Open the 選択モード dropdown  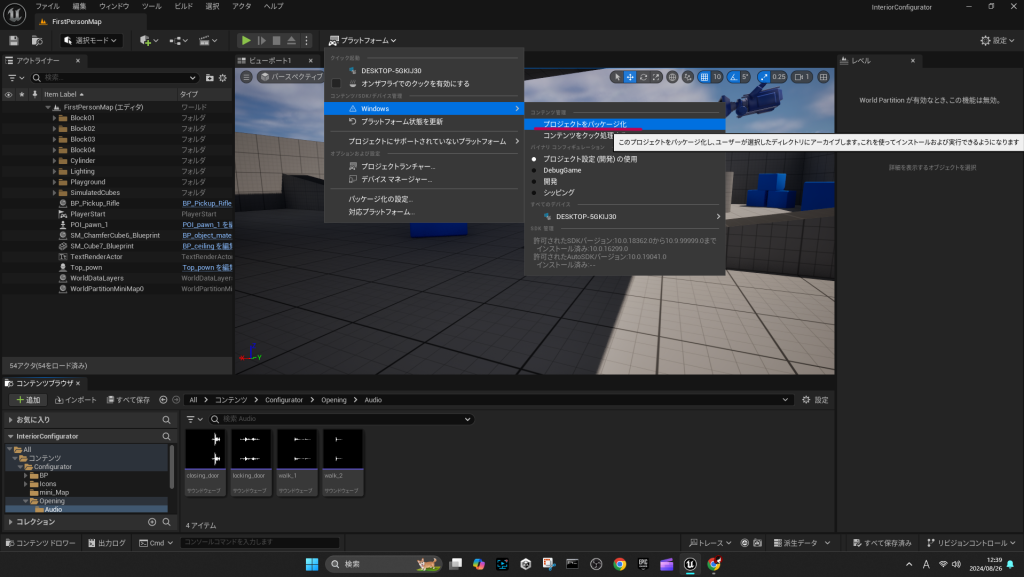tap(91, 40)
